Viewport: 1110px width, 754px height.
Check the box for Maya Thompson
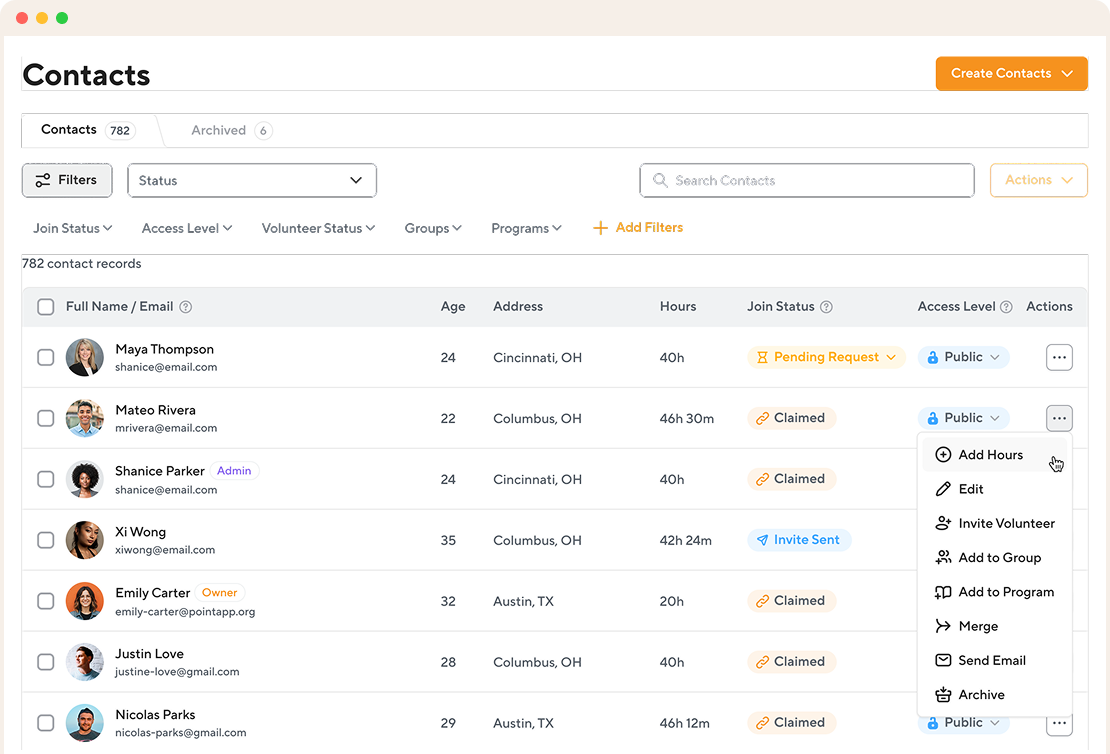point(45,358)
